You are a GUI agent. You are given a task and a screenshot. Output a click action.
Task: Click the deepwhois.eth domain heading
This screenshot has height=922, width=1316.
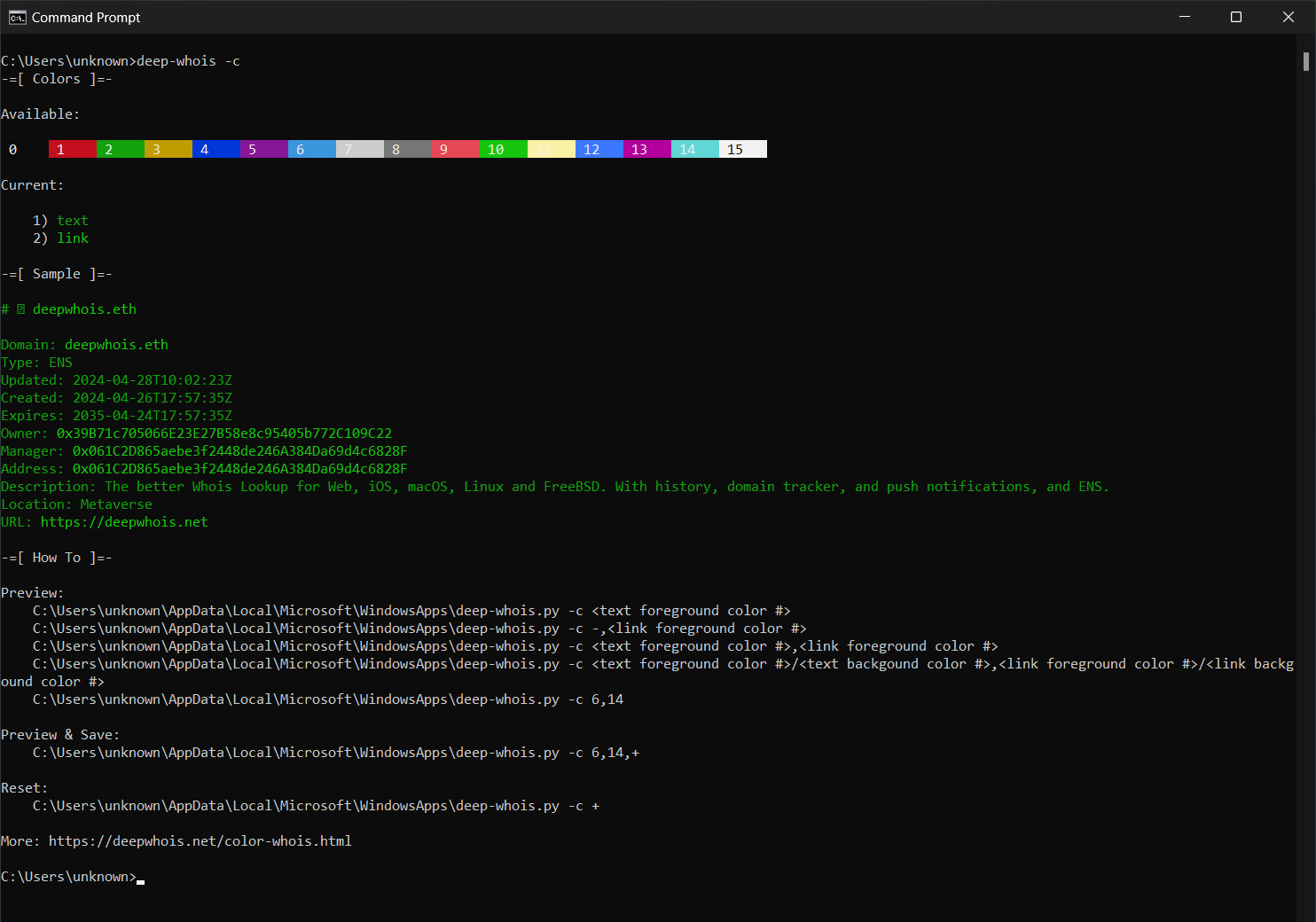(84, 309)
